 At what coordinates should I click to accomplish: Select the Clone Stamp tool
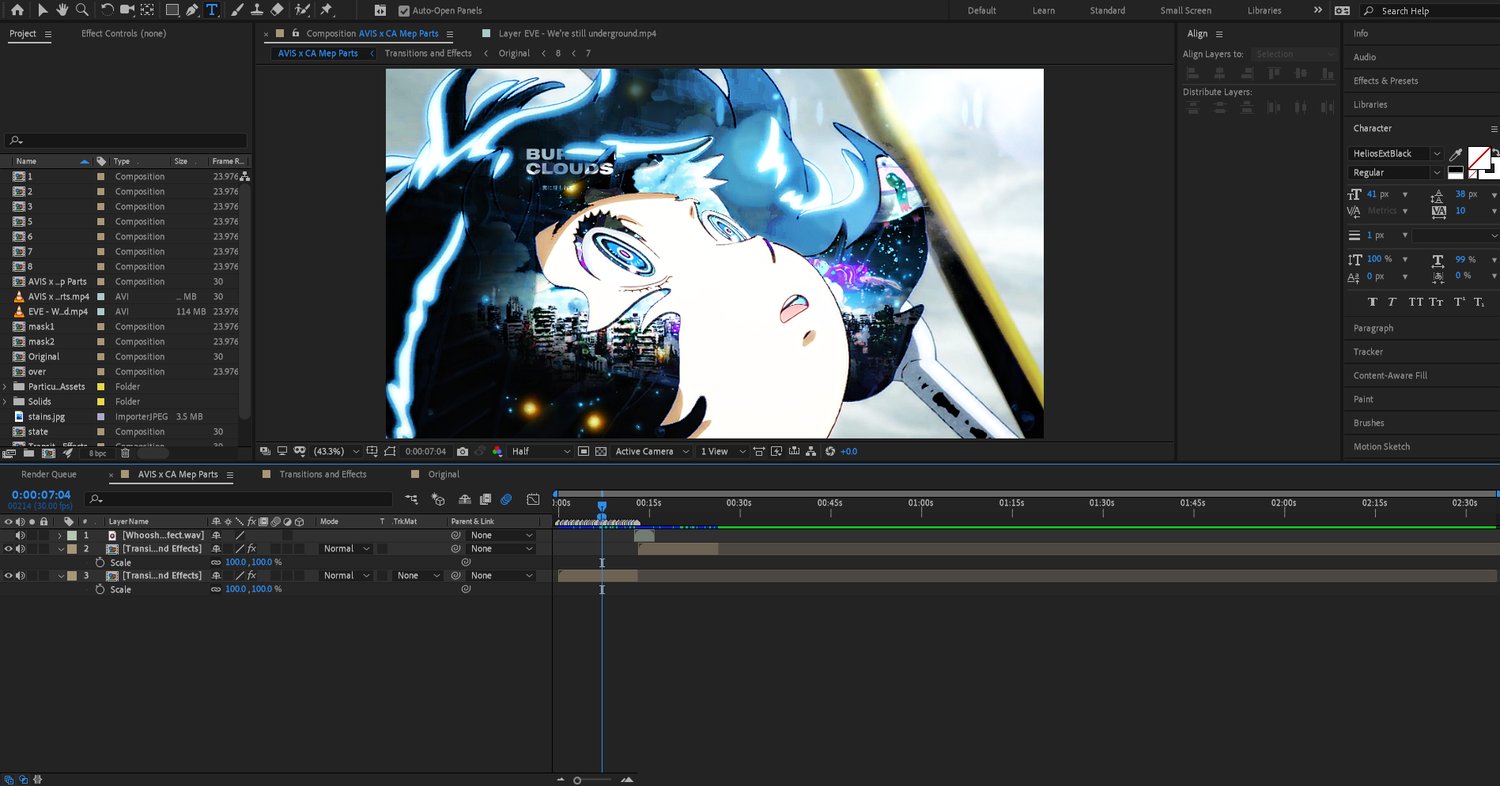(257, 10)
